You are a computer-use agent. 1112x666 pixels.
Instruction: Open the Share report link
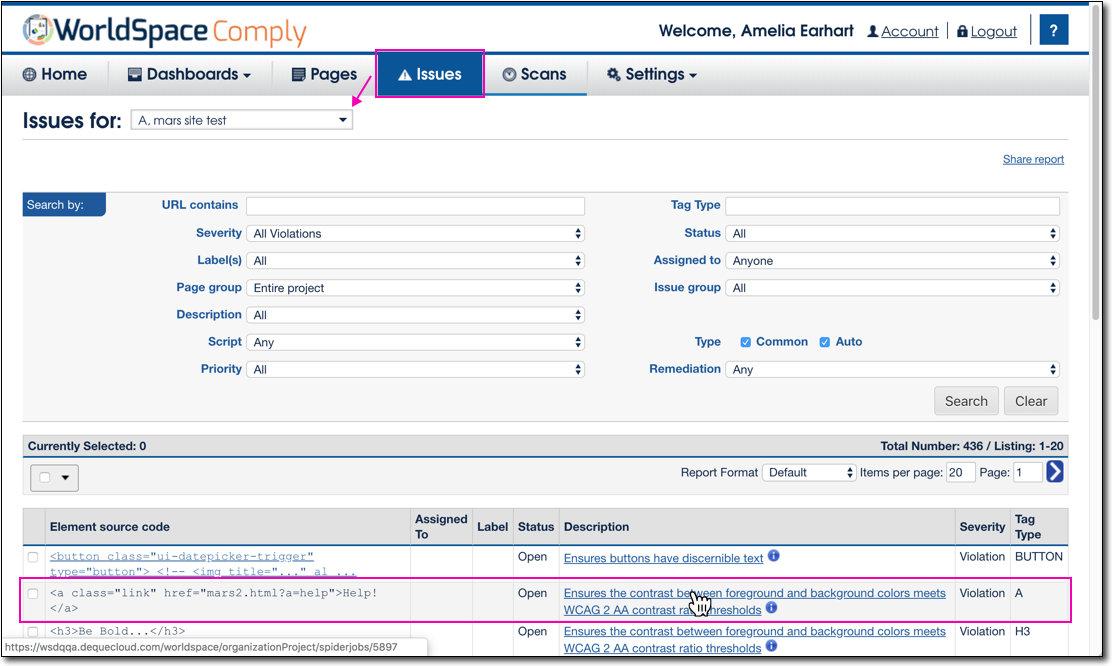(1033, 160)
